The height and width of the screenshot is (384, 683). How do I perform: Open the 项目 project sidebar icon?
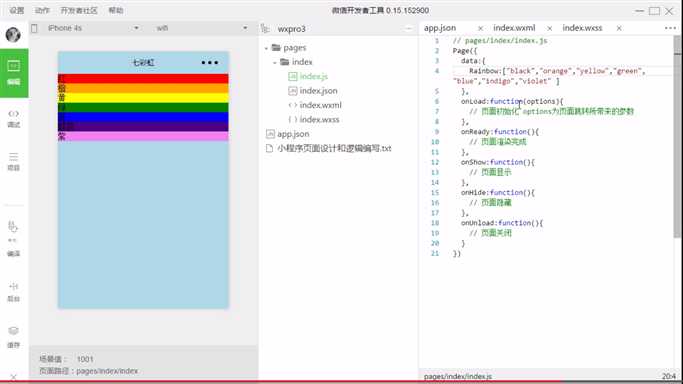pyautogui.click(x=14, y=162)
